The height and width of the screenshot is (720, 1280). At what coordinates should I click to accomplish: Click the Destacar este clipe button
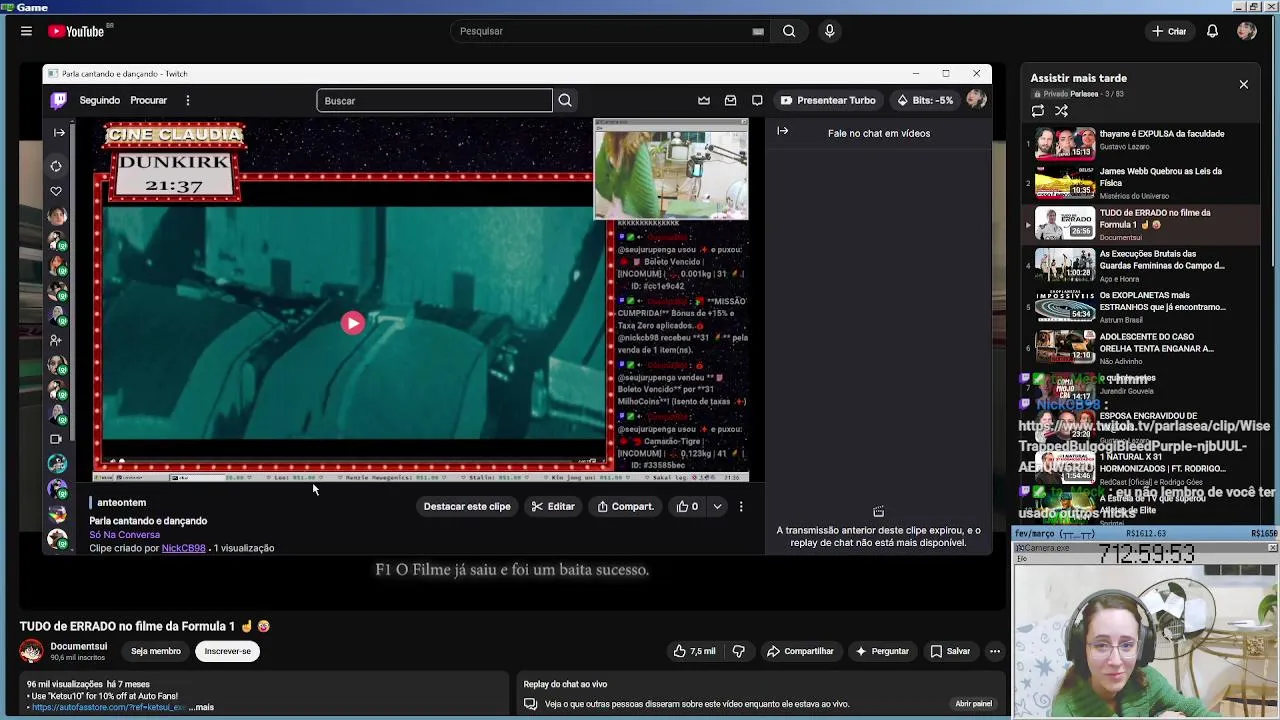[467, 507]
